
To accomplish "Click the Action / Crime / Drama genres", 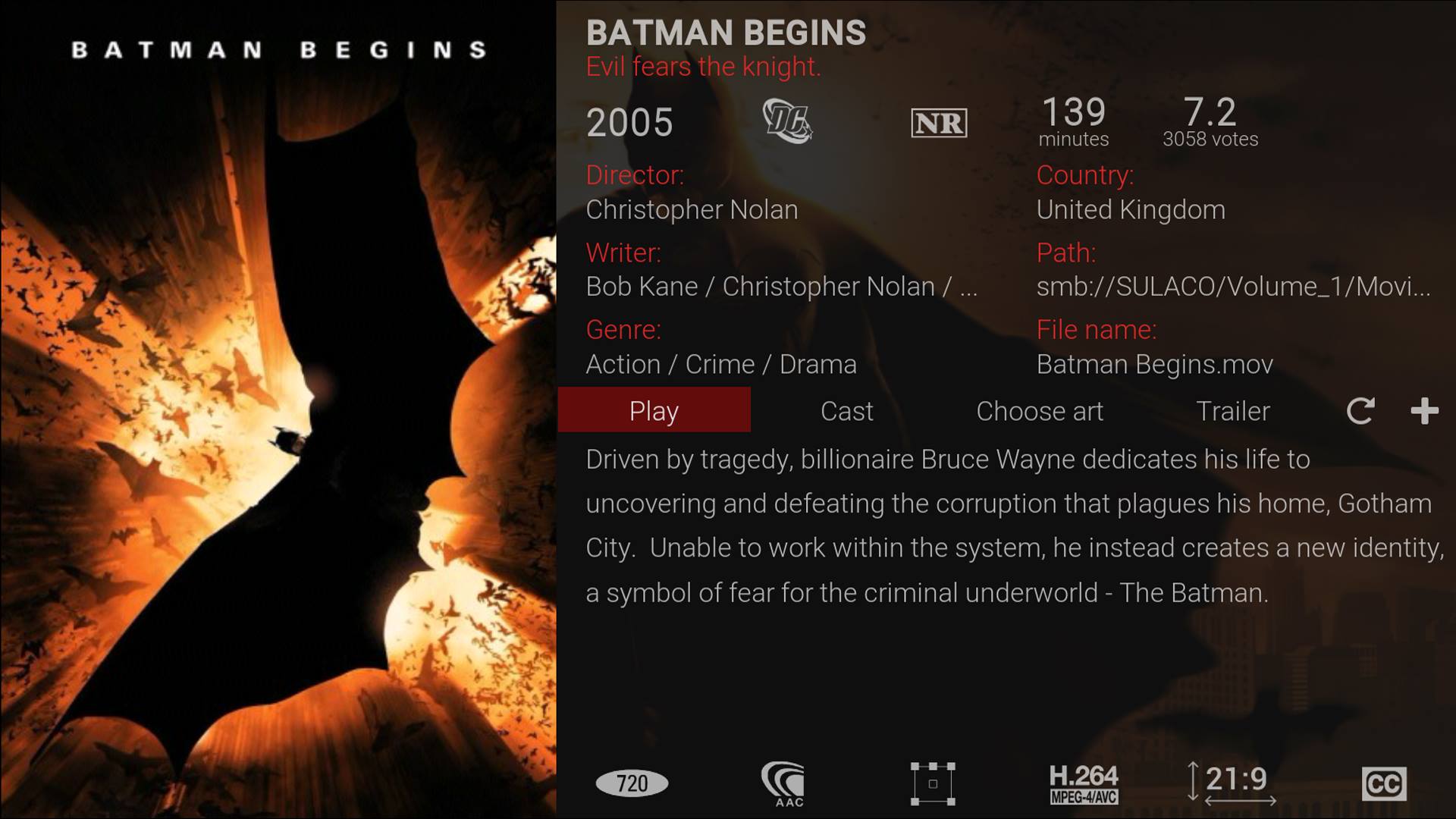I will [721, 365].
